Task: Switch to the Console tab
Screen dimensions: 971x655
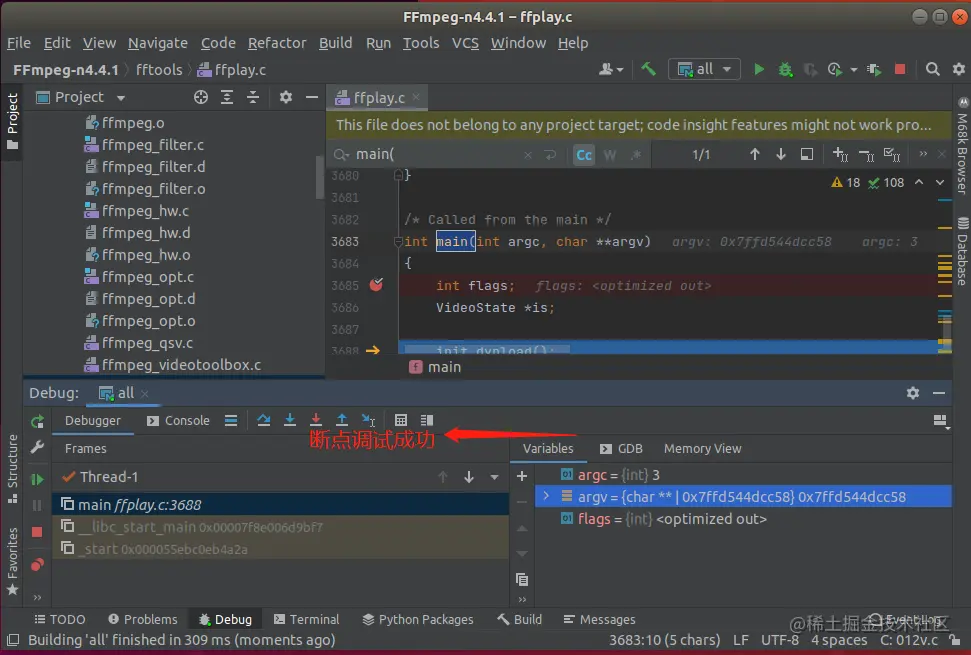Action: point(178,420)
